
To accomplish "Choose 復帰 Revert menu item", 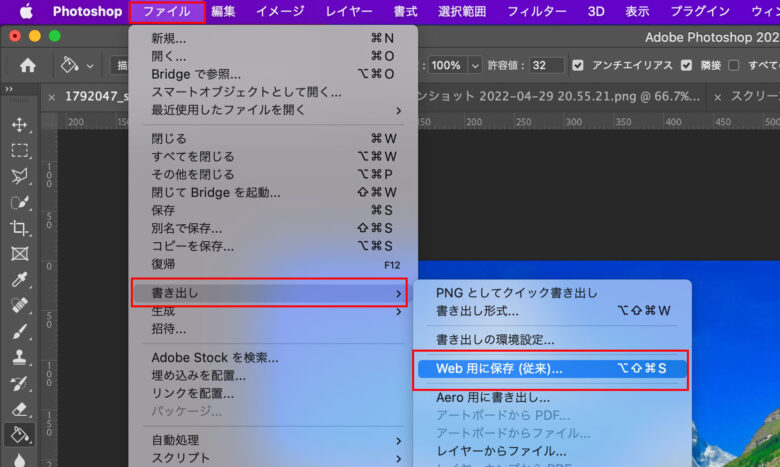I will [273, 264].
